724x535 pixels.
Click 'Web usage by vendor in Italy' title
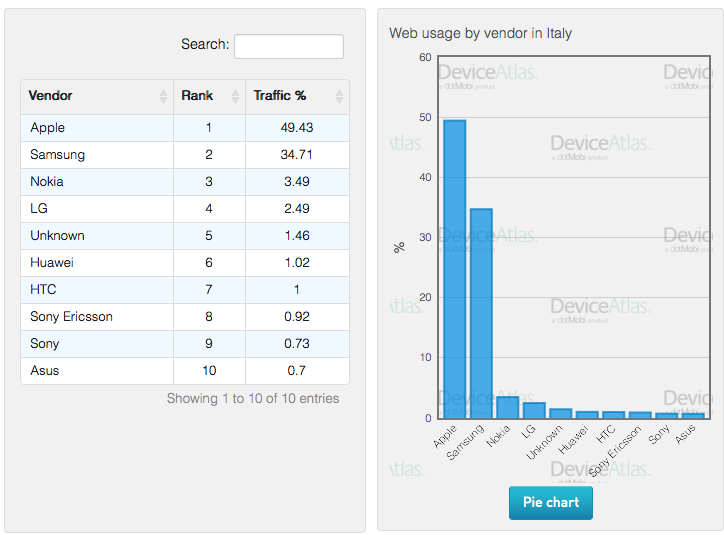480,33
